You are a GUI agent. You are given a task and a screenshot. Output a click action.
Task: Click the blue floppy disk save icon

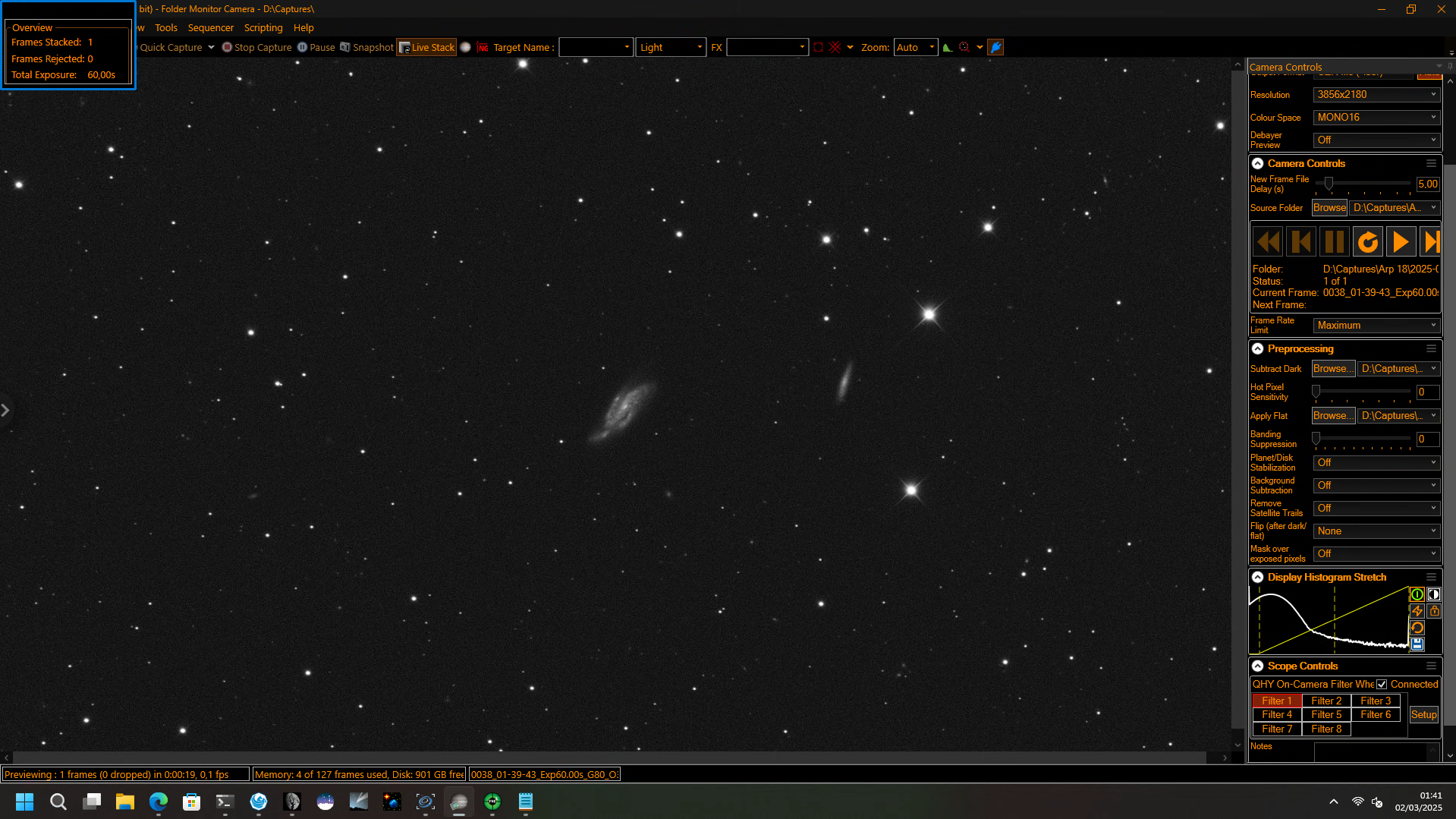(1417, 644)
